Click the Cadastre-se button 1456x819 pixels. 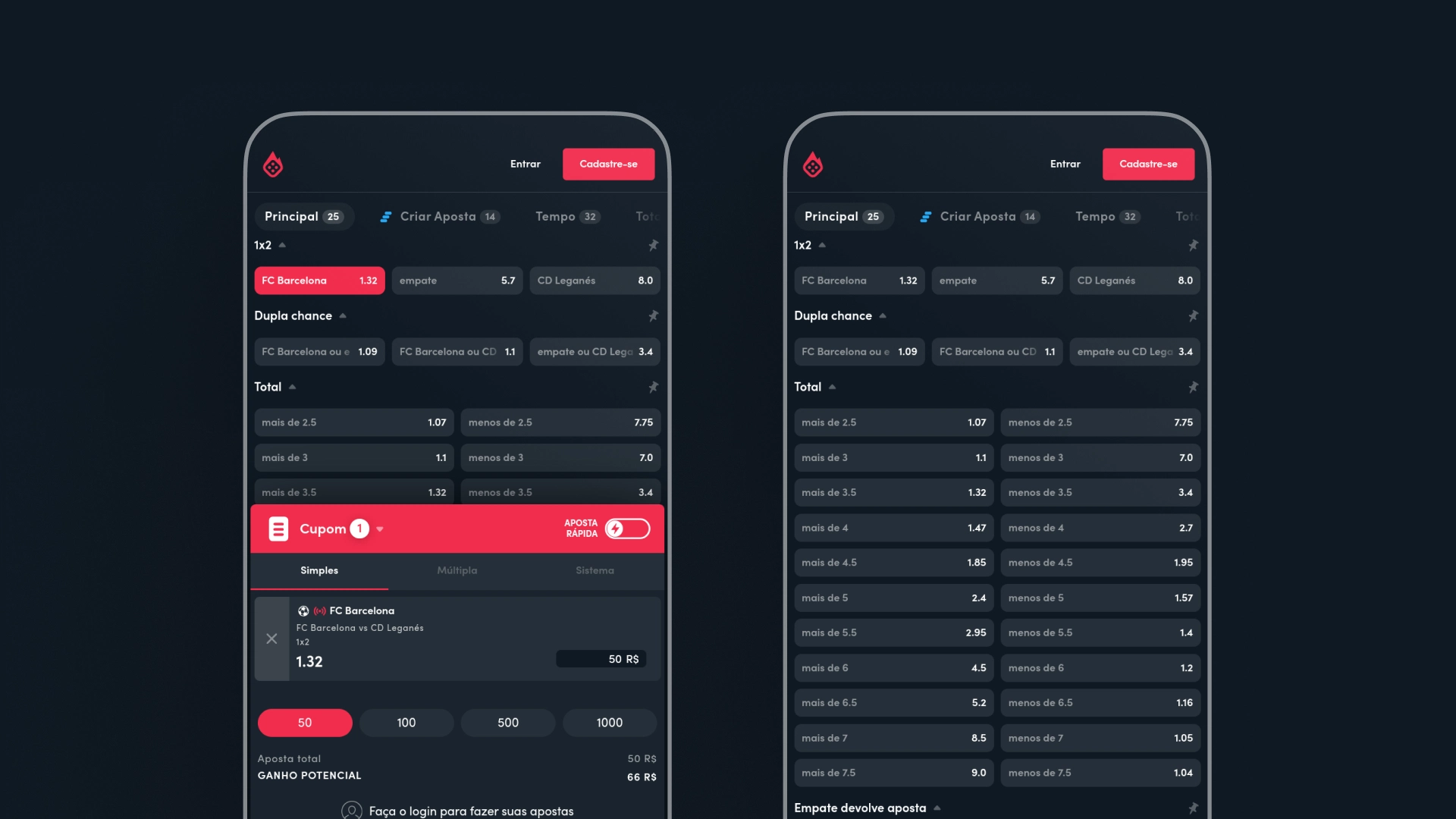pos(608,164)
